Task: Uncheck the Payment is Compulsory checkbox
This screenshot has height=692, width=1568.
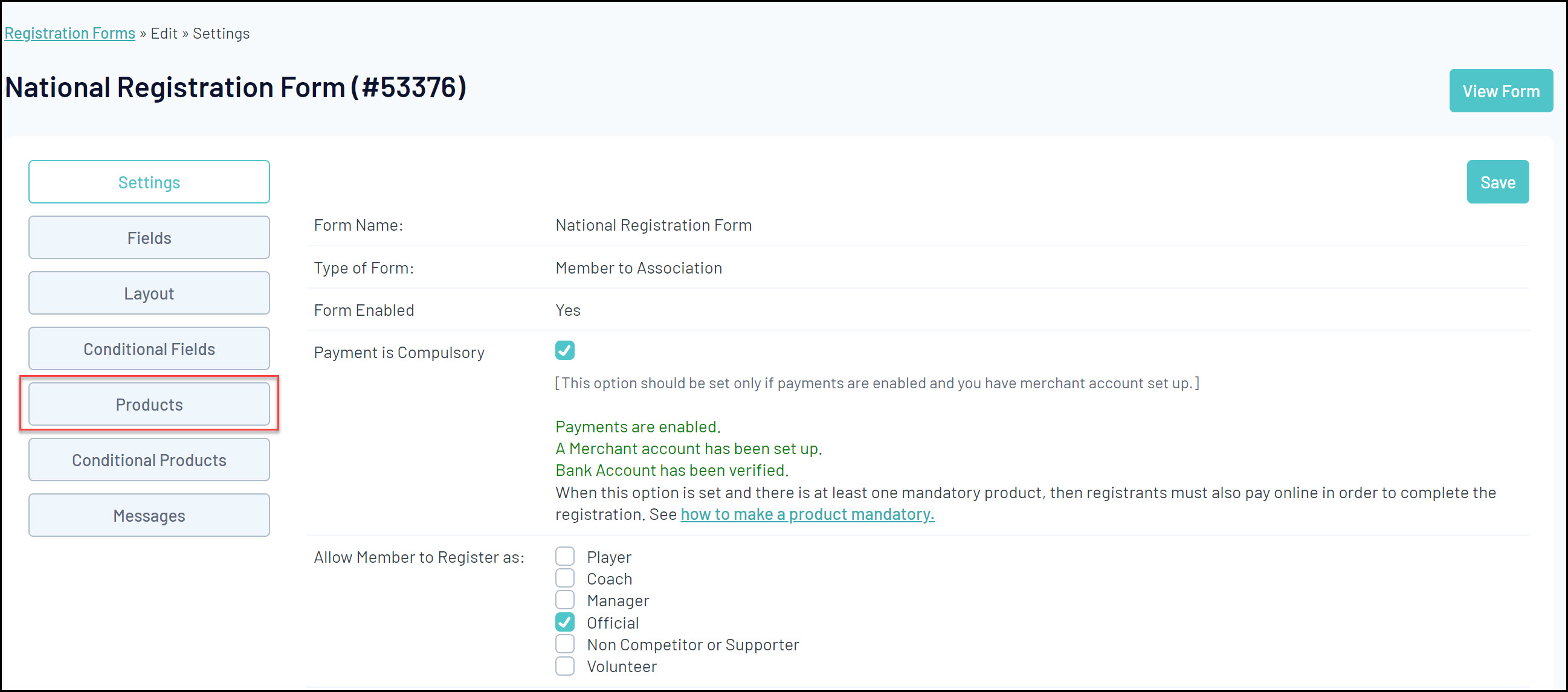Action: click(x=564, y=351)
